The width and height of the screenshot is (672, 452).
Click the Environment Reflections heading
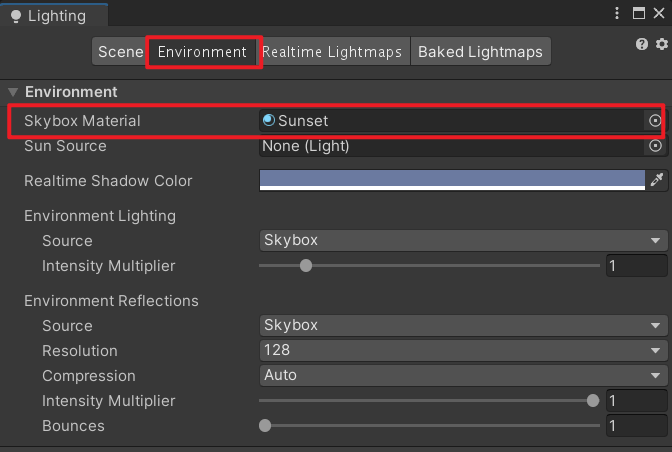pyautogui.click(x=111, y=301)
